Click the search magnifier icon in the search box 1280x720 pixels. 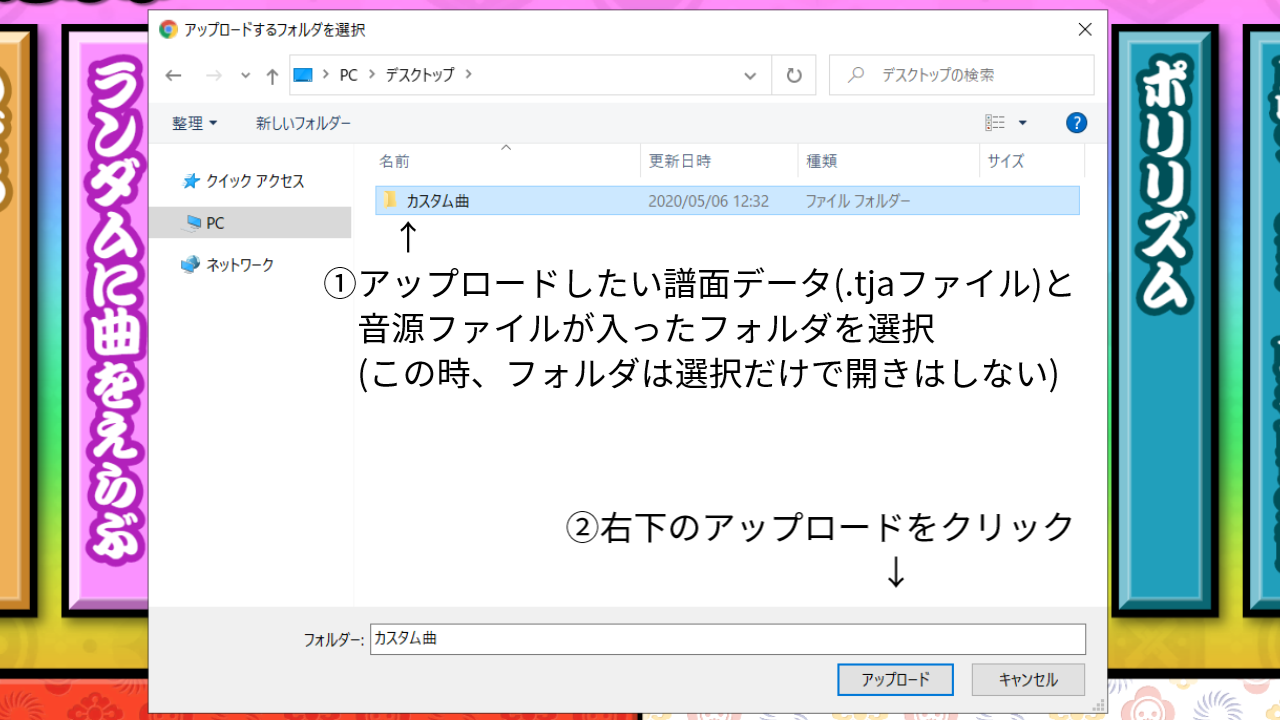click(x=855, y=74)
